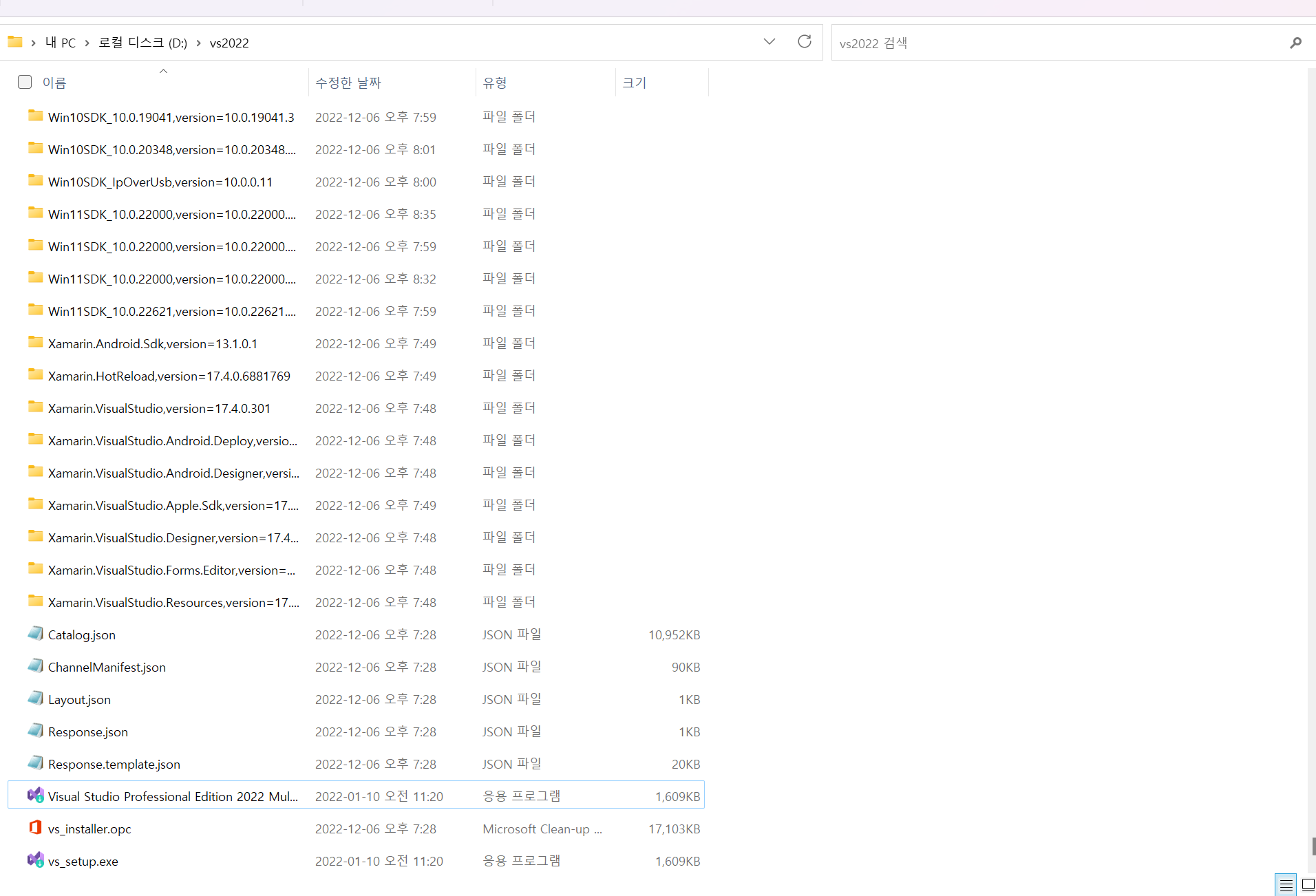Viewport: 1316px width, 896px height.
Task: Click the ChannelManifest.json file icon
Action: (x=35, y=665)
